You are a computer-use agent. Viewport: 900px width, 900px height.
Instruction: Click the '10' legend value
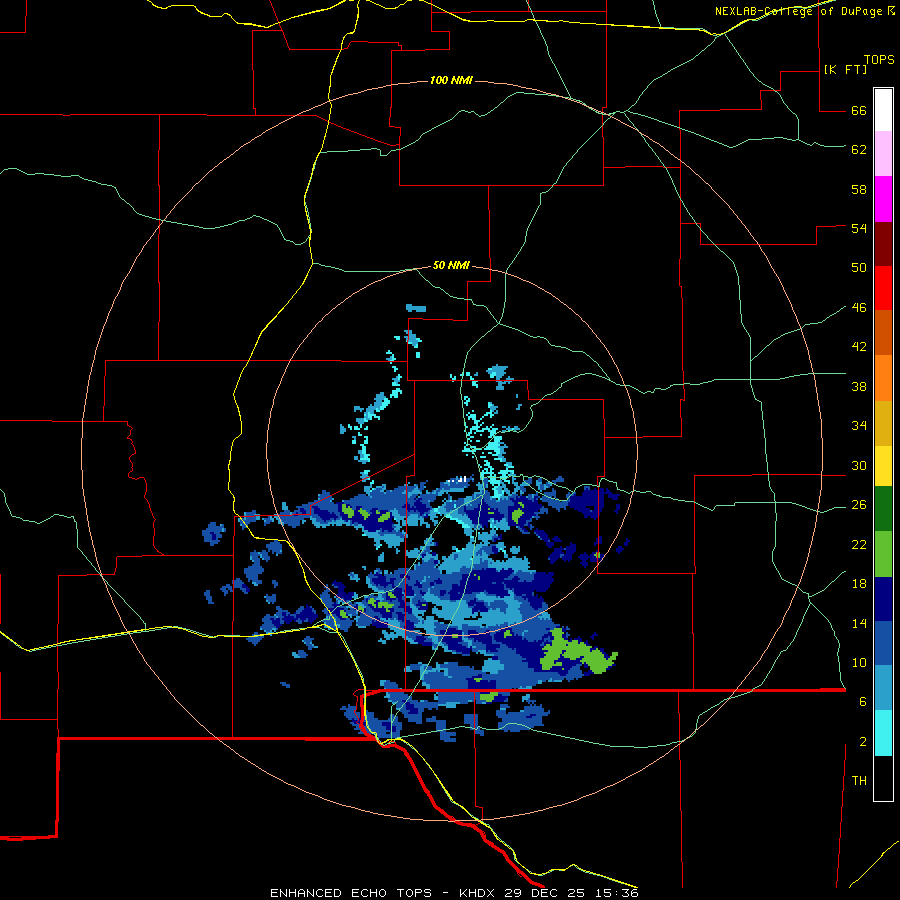pos(859,663)
